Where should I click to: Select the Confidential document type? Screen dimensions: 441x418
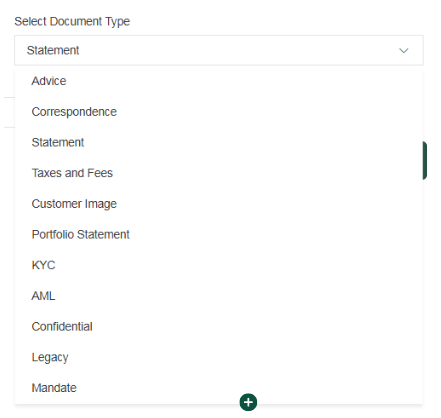pyautogui.click(x=62, y=326)
